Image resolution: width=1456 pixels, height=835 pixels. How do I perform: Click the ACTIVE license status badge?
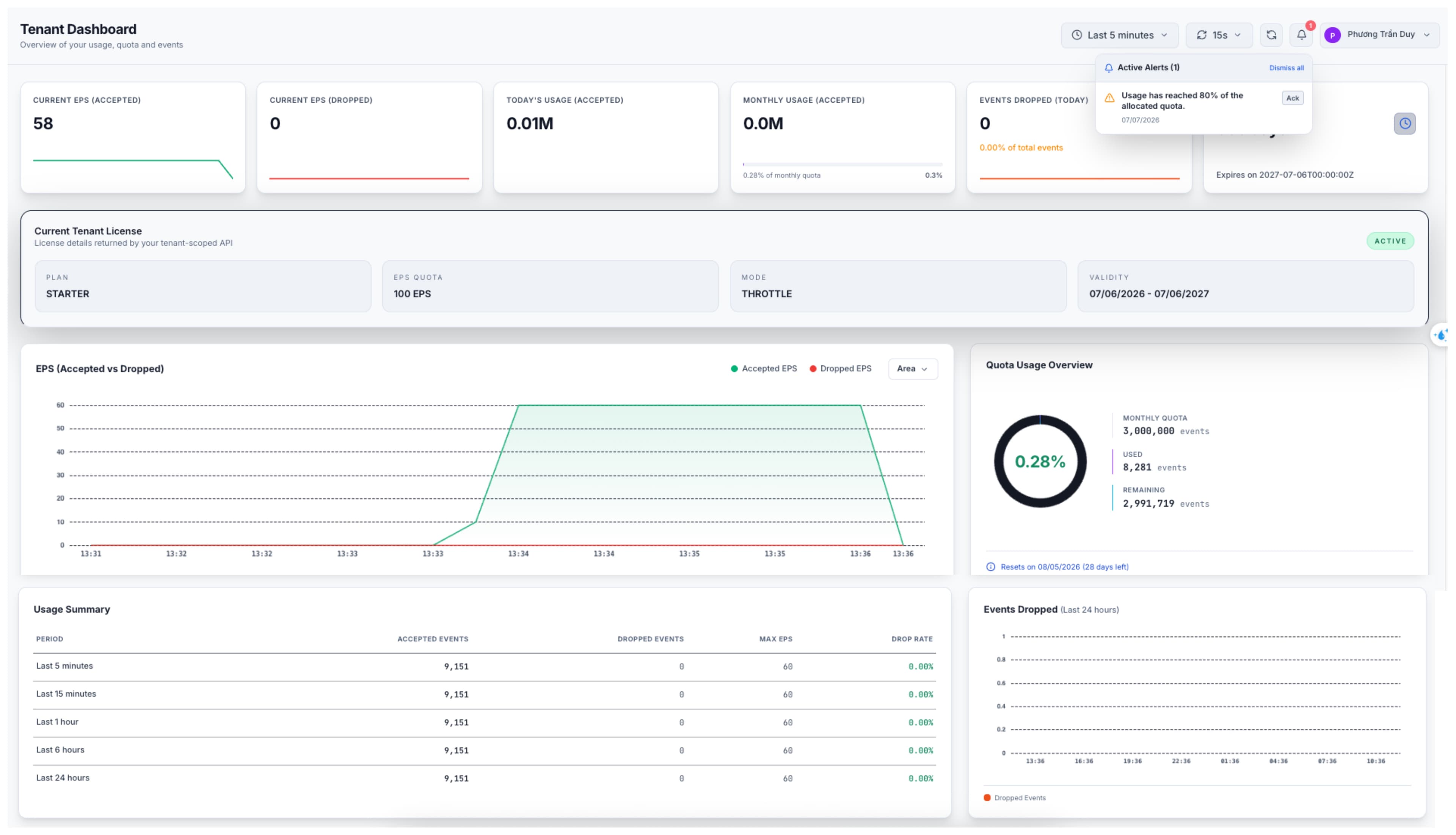[1389, 241]
